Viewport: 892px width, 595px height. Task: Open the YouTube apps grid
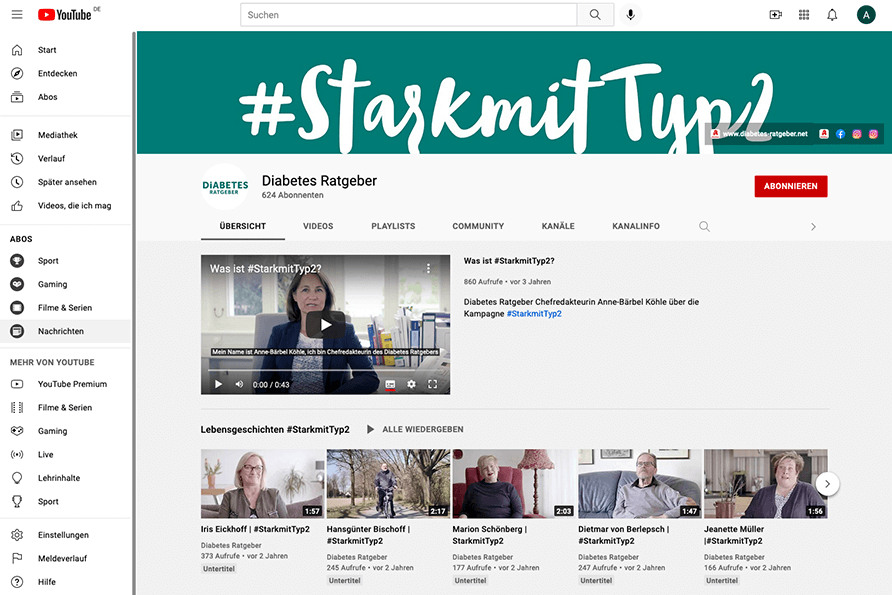click(804, 15)
